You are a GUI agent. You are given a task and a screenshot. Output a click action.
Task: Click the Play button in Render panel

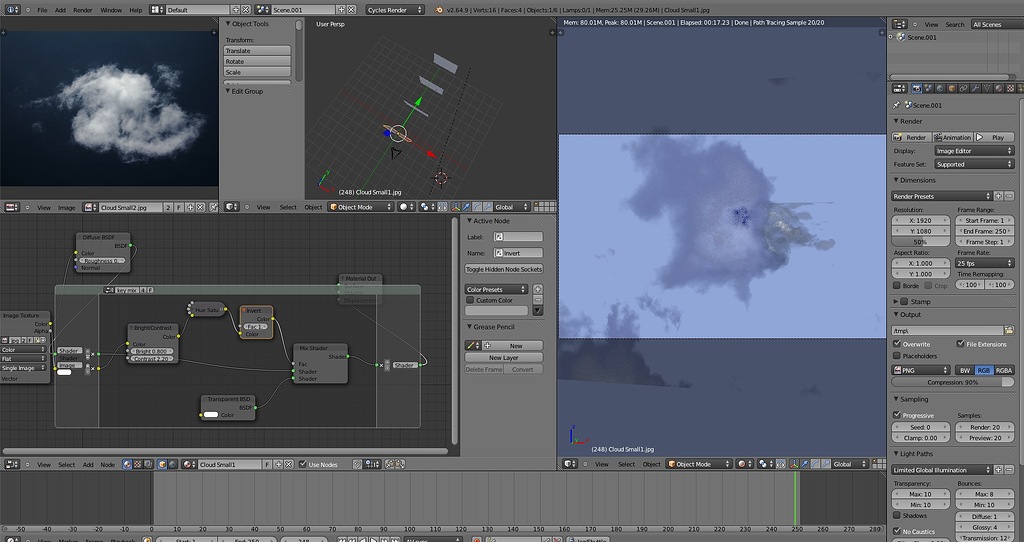click(x=993, y=137)
